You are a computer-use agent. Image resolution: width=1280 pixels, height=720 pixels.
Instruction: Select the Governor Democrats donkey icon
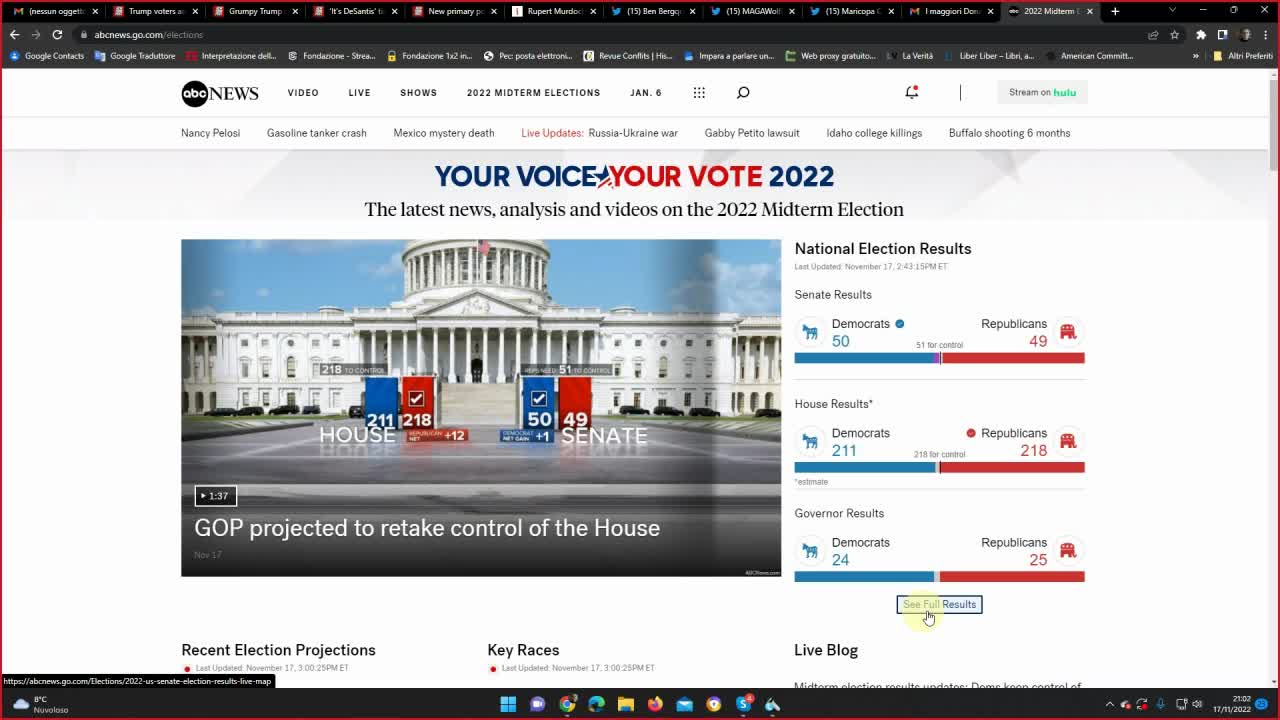tap(811, 550)
